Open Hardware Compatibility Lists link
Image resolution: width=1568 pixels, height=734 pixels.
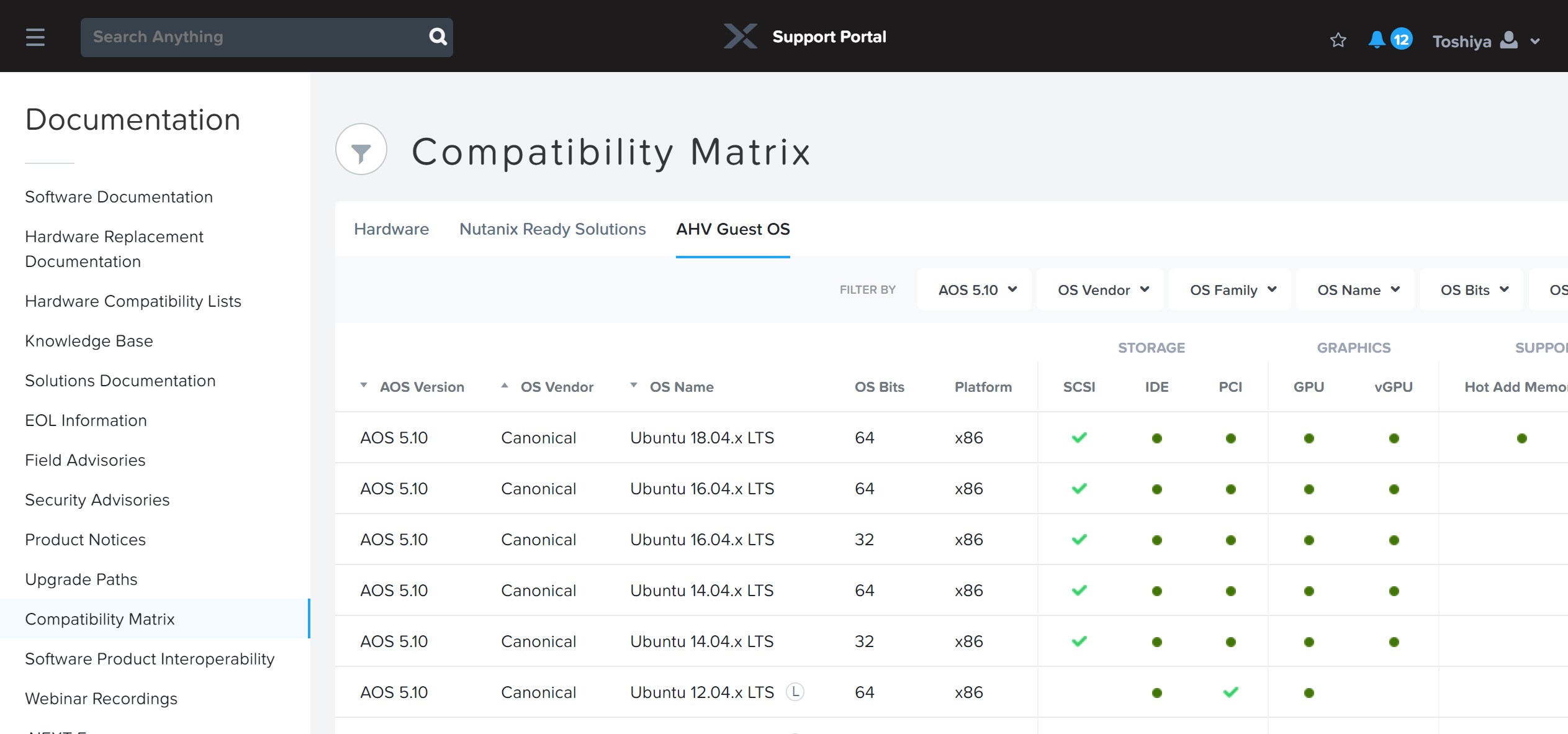click(x=133, y=301)
